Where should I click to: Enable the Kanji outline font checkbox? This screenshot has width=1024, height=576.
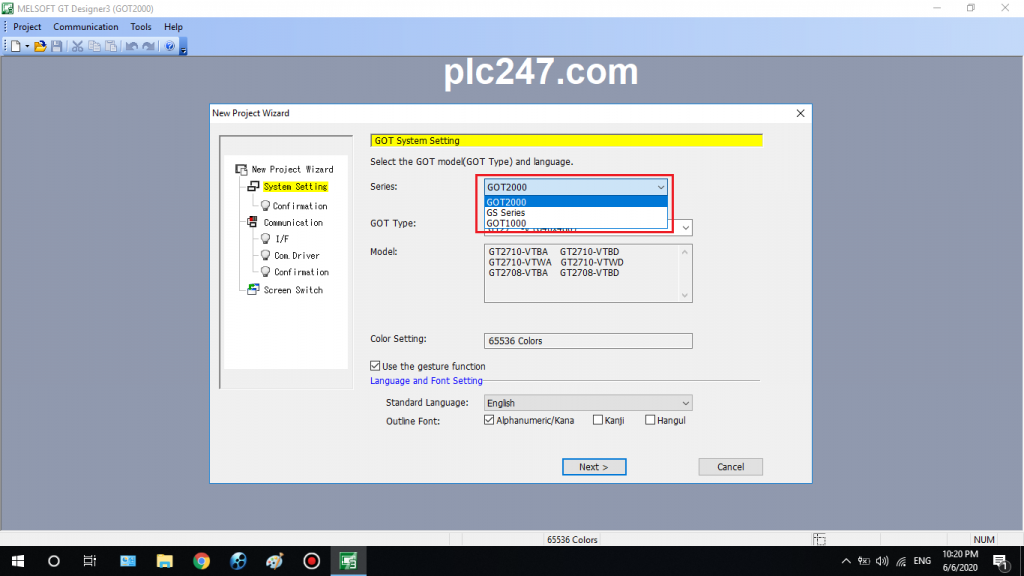(598, 420)
